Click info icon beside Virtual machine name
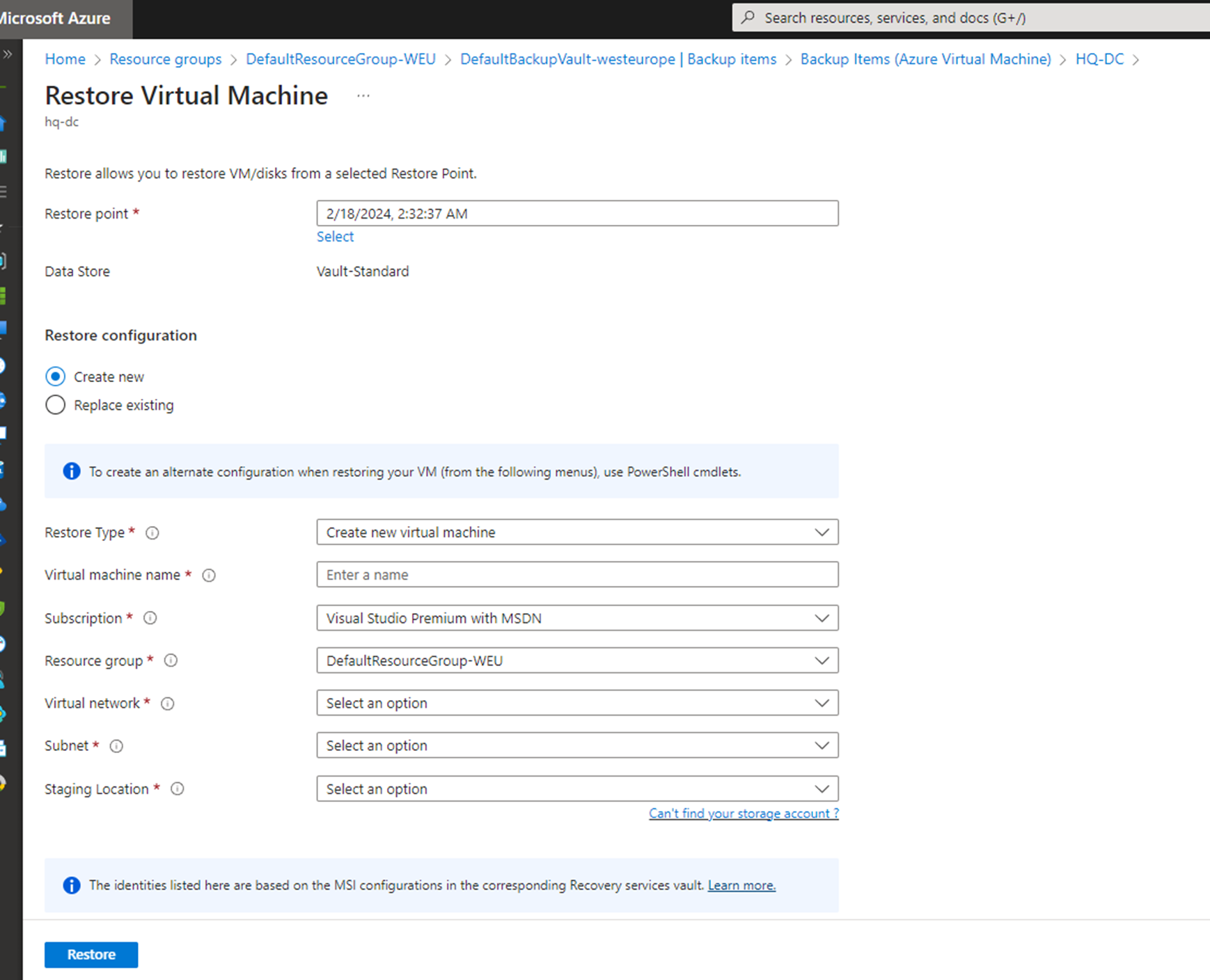 [209, 576]
